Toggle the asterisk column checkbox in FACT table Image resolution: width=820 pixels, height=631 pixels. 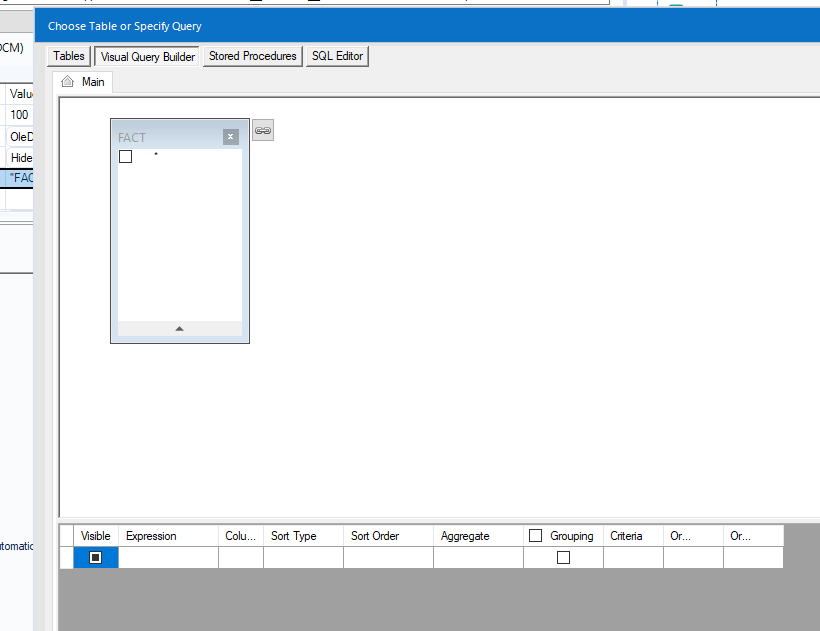125,157
